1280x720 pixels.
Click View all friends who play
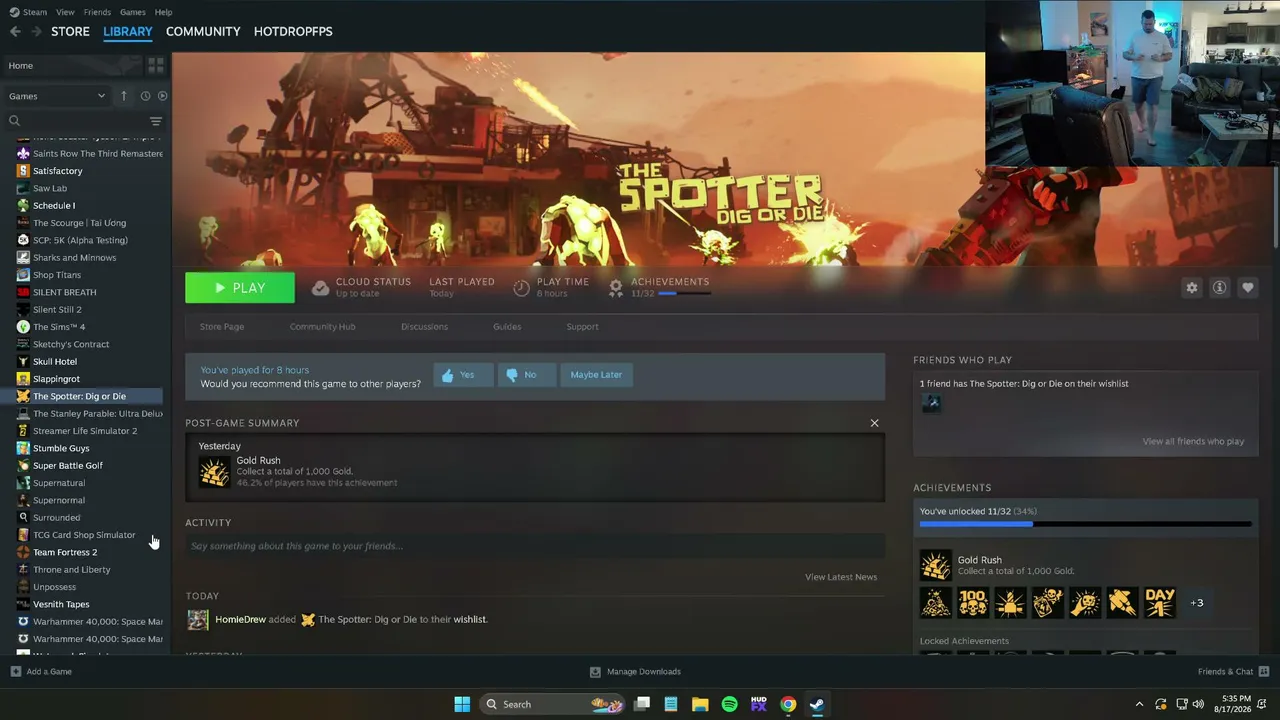tap(1193, 442)
